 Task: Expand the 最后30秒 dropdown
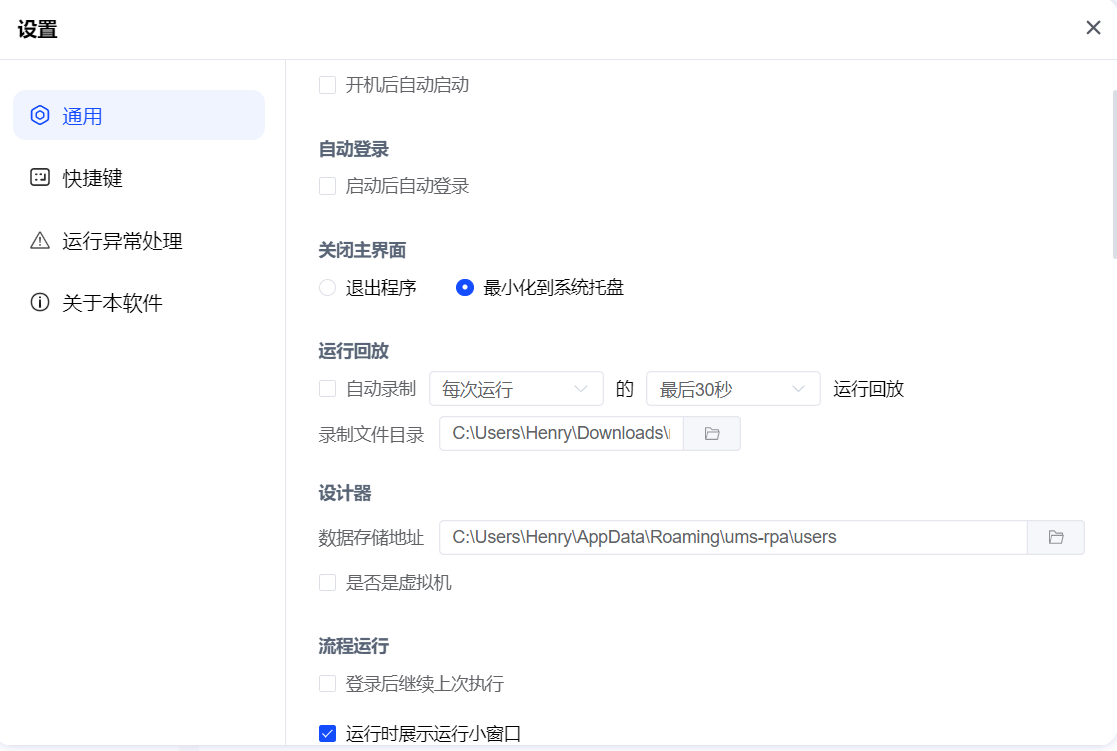click(733, 388)
